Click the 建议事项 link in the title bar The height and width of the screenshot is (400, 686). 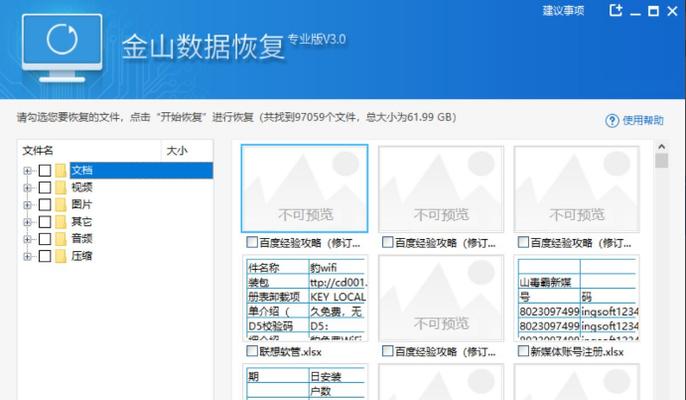pos(563,11)
